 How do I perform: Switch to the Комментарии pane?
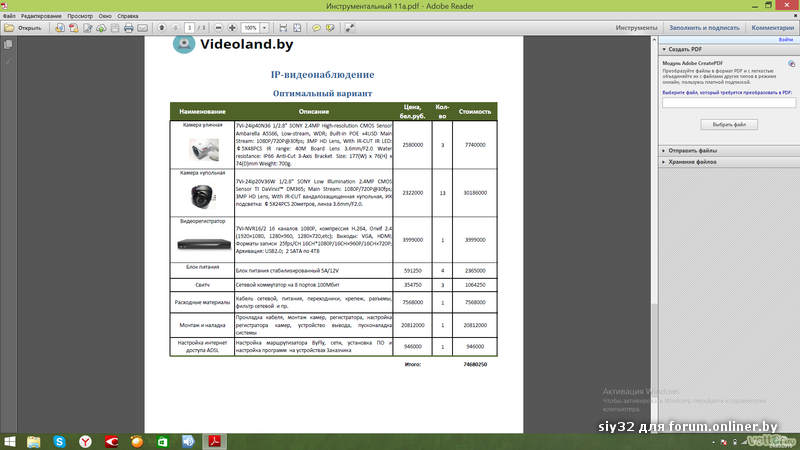(x=772, y=28)
